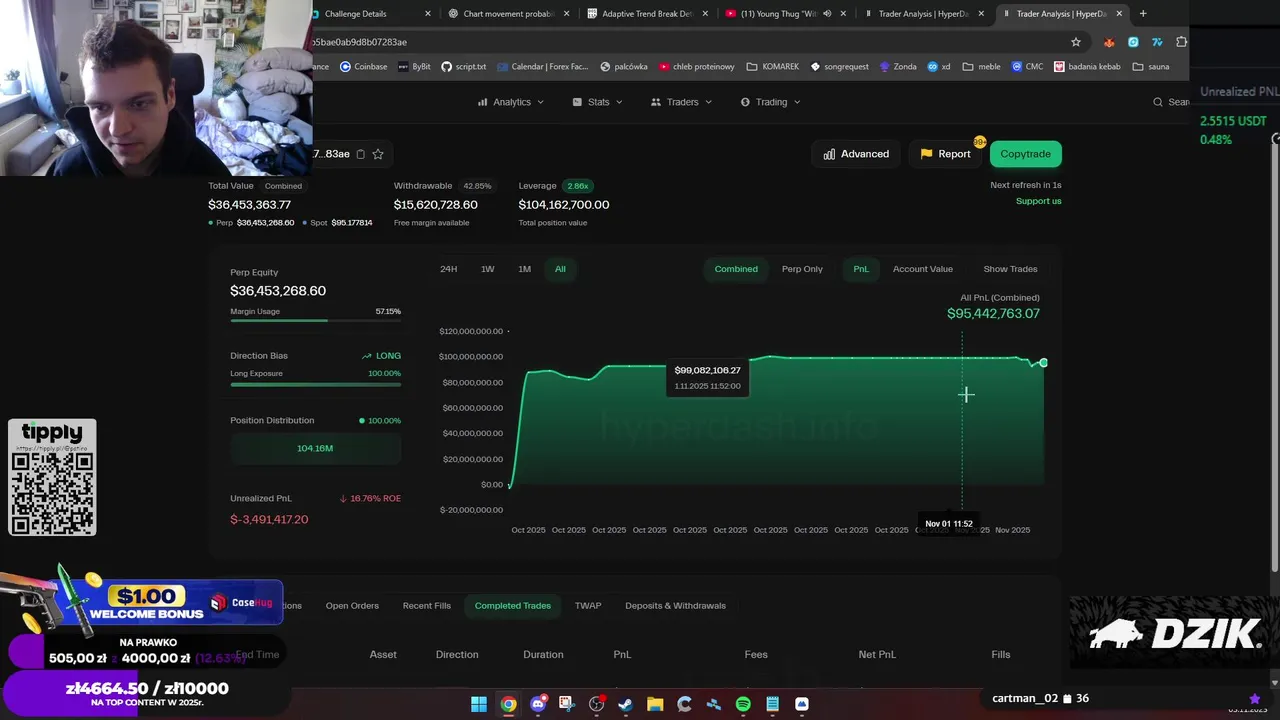Select the 1M chart range
1280x720 pixels.
[x=524, y=269]
